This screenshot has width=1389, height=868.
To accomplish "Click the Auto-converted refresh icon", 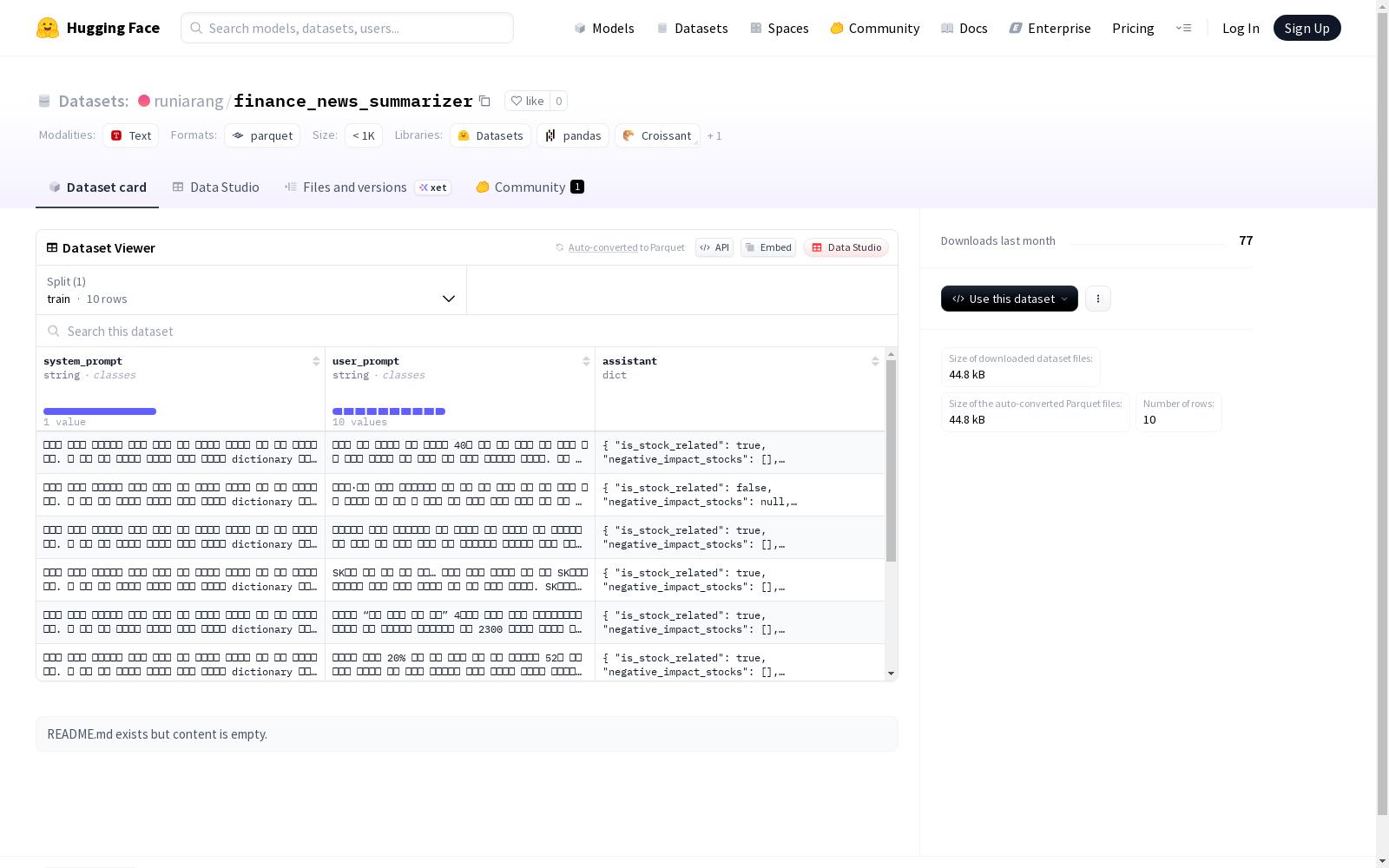I will point(560,247).
